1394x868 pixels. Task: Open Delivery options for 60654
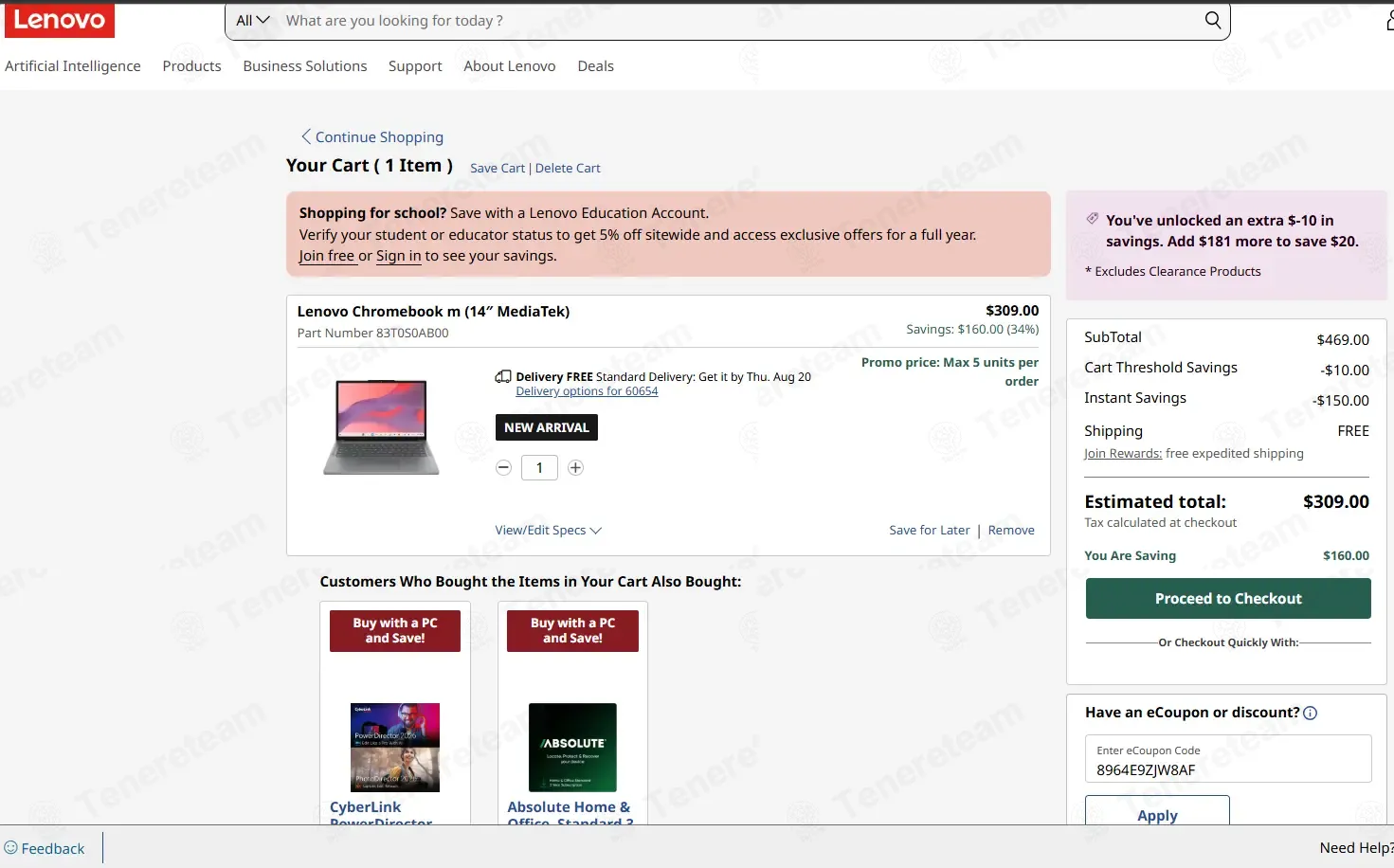[x=587, y=391]
